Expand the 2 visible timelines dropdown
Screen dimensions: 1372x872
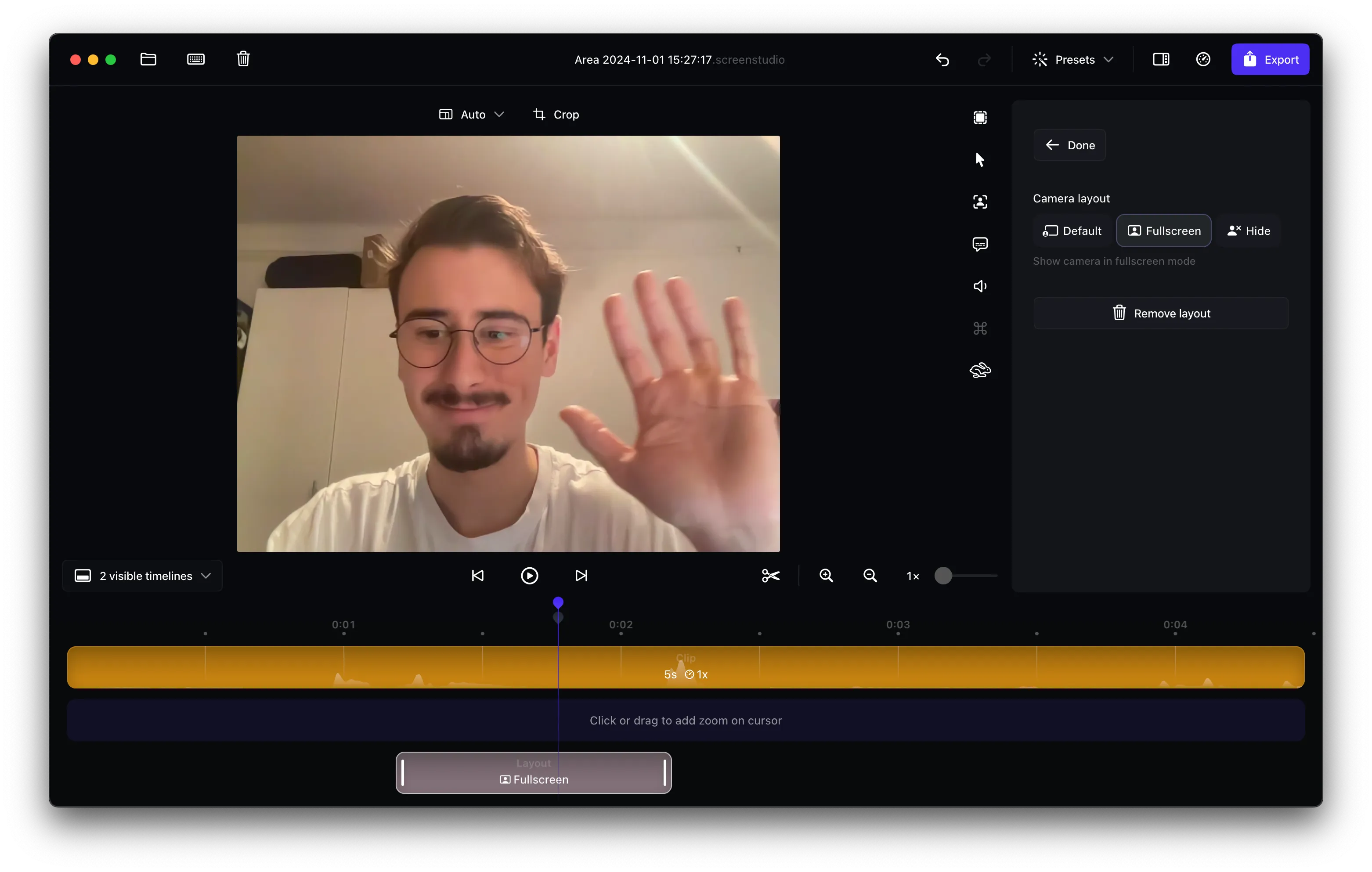pos(142,576)
